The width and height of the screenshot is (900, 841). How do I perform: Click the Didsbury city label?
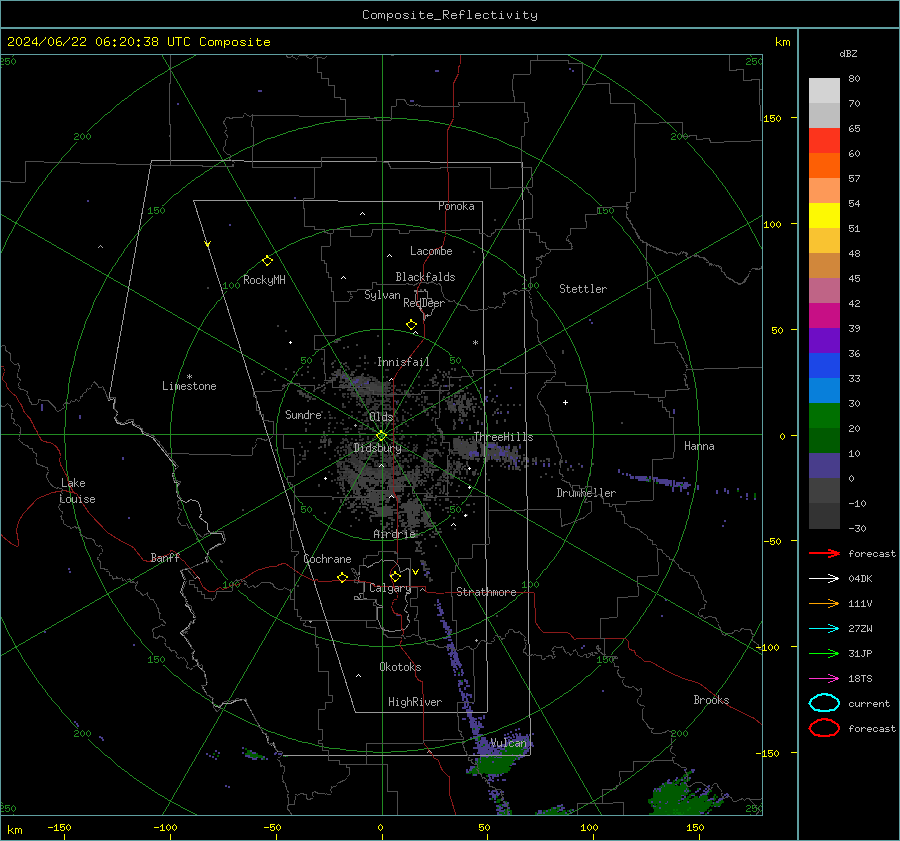click(377, 448)
